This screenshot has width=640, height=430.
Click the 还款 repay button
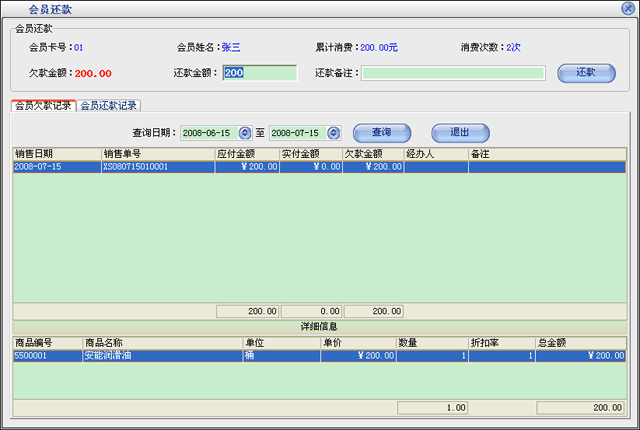click(586, 73)
